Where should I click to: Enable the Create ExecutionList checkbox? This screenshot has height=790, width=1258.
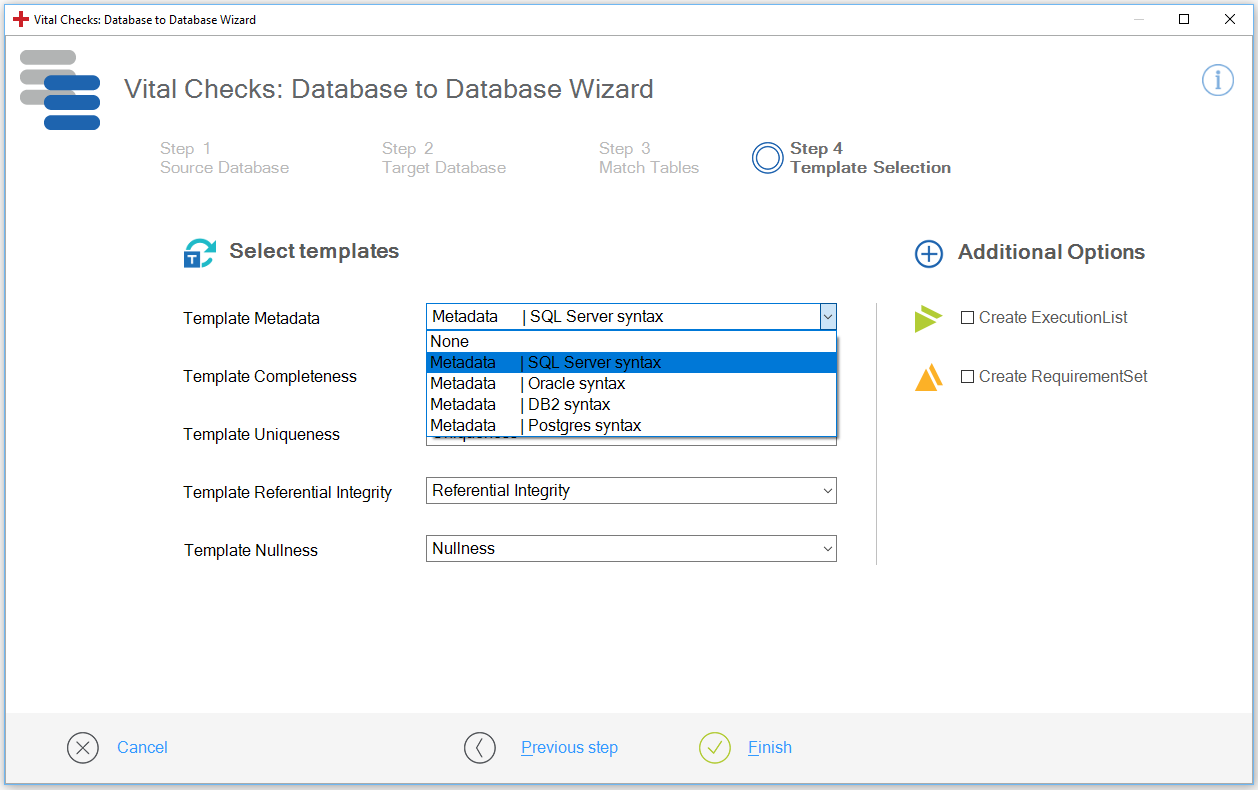pos(967,318)
